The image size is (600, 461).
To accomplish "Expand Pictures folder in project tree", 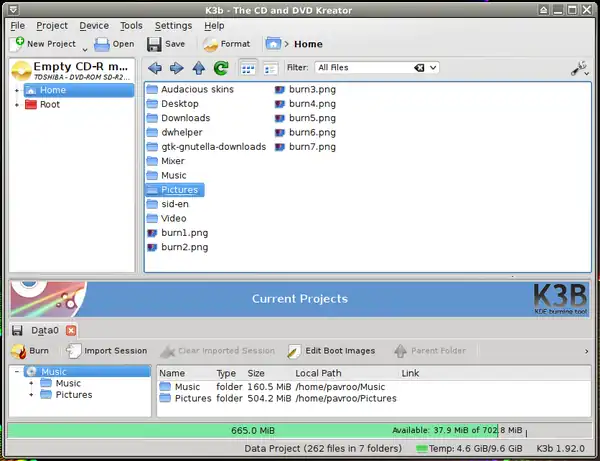I will click(x=31, y=395).
